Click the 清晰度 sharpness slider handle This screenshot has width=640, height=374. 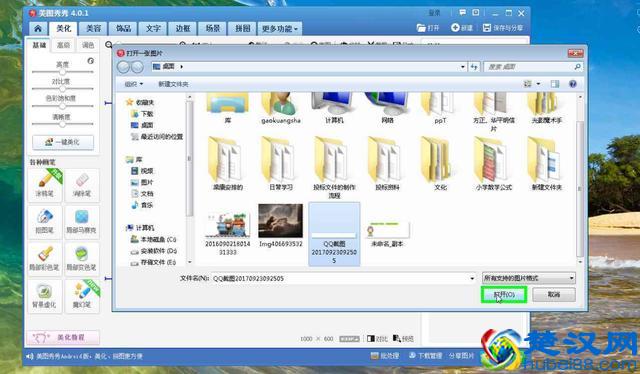point(62,124)
